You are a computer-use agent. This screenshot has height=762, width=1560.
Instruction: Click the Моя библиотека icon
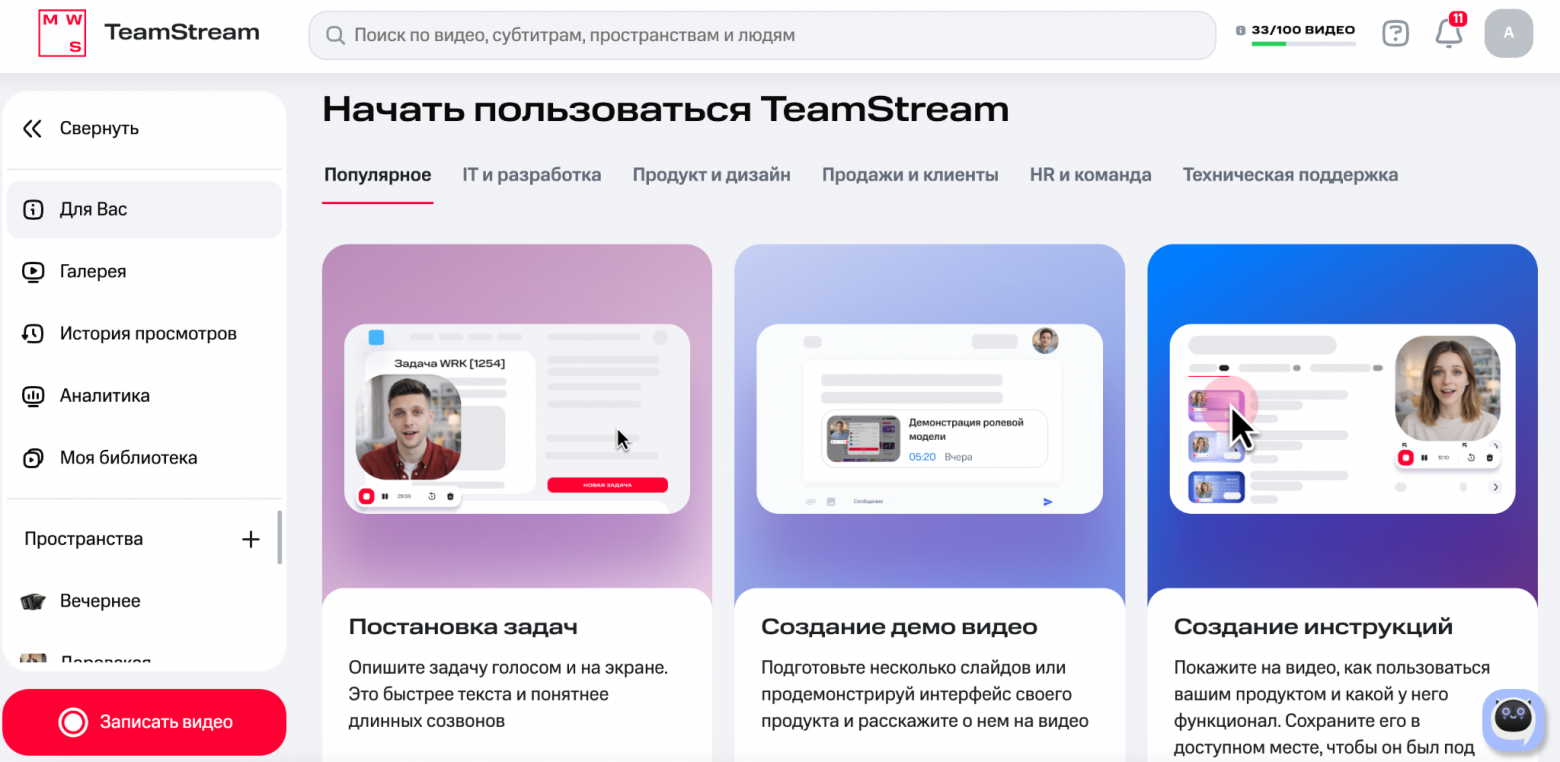pyautogui.click(x=33, y=458)
